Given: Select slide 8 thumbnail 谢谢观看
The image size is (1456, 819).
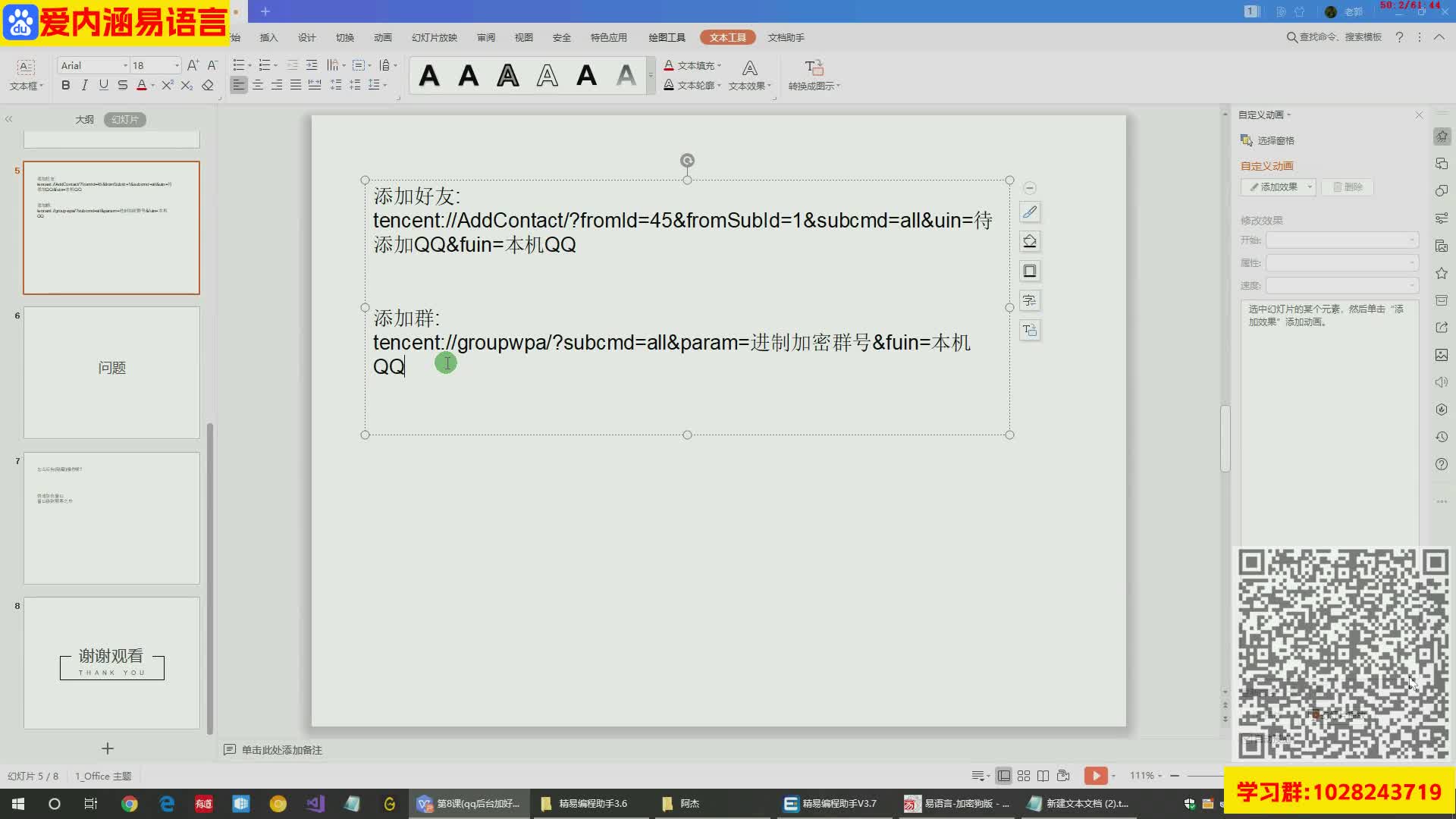Looking at the screenshot, I should 111,663.
